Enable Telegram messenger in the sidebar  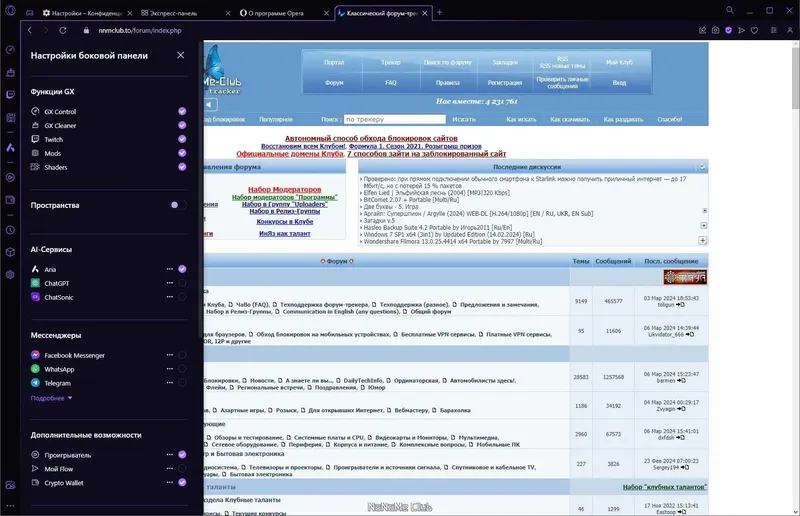pos(182,382)
